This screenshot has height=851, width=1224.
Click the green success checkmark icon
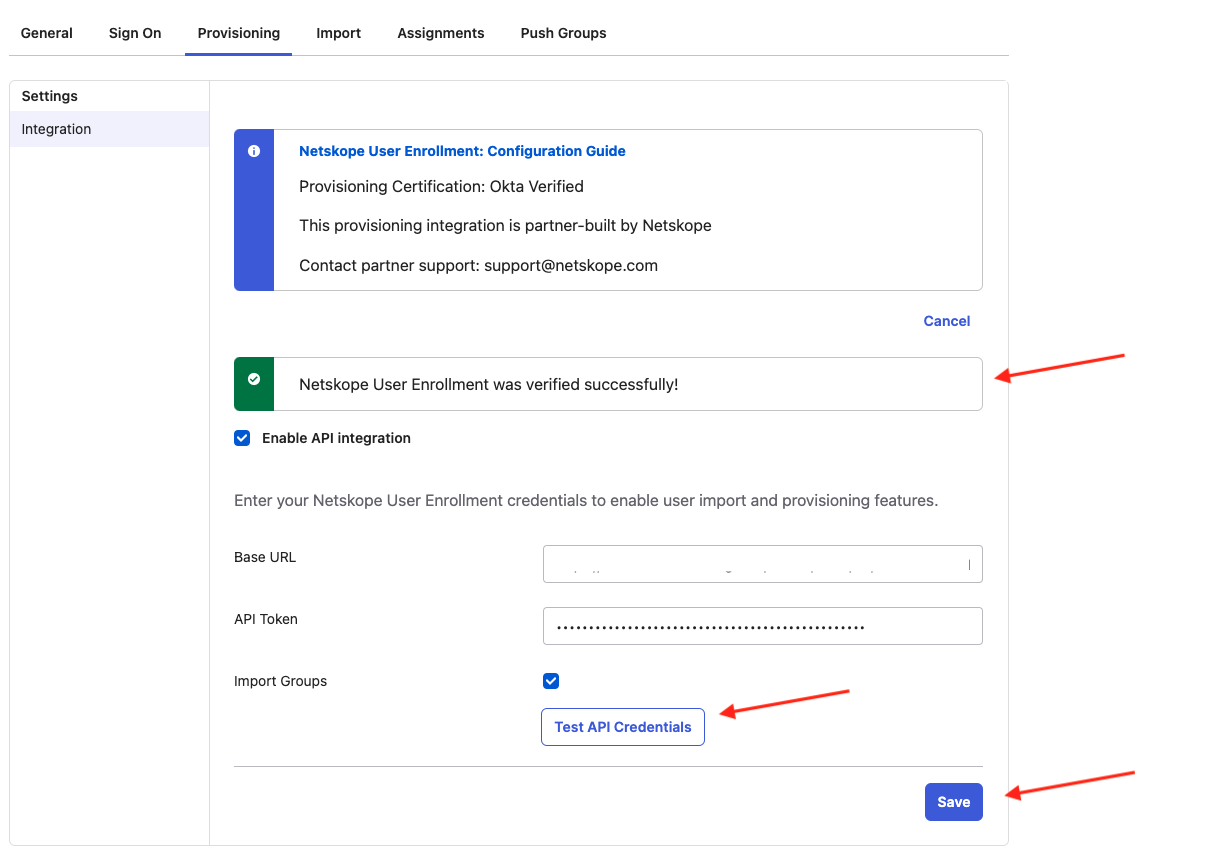click(254, 380)
